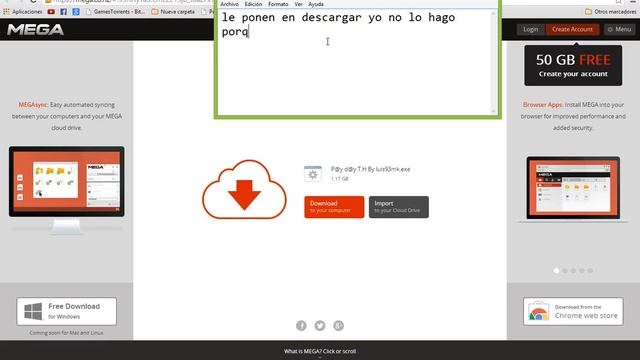640x360 pixels.
Task: Select the first carousel dot on right panel
Action: [556, 271]
